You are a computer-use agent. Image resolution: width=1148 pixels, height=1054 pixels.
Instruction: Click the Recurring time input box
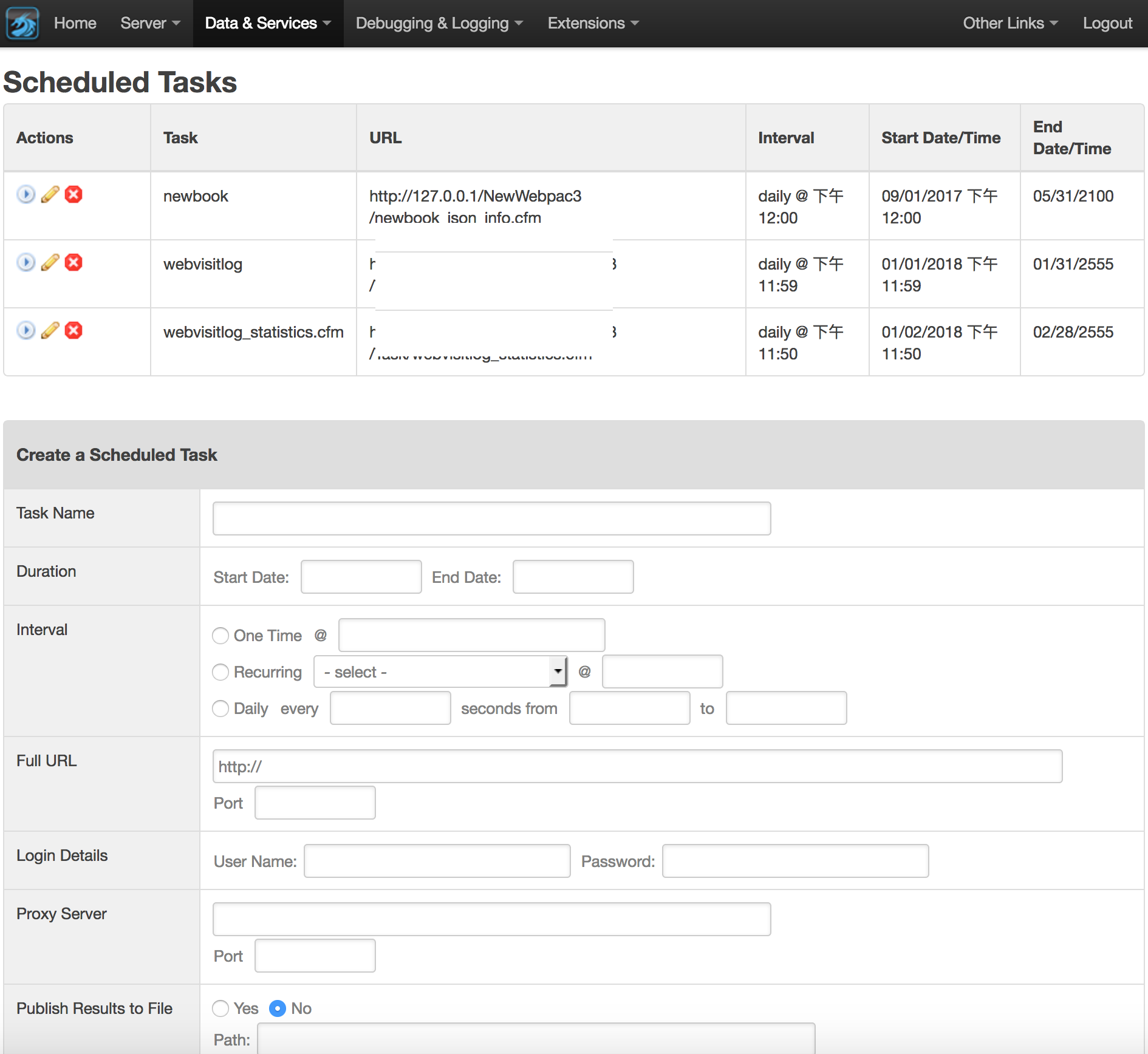(x=662, y=671)
